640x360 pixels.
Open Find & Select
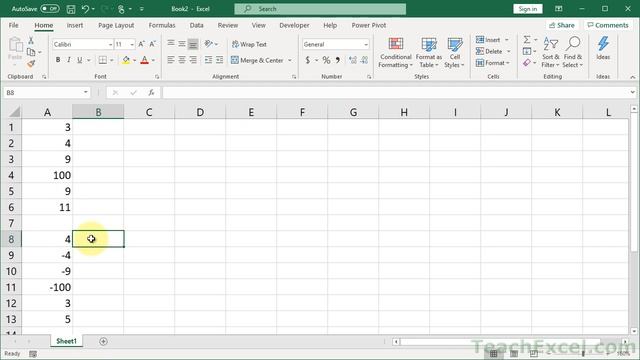(573, 52)
